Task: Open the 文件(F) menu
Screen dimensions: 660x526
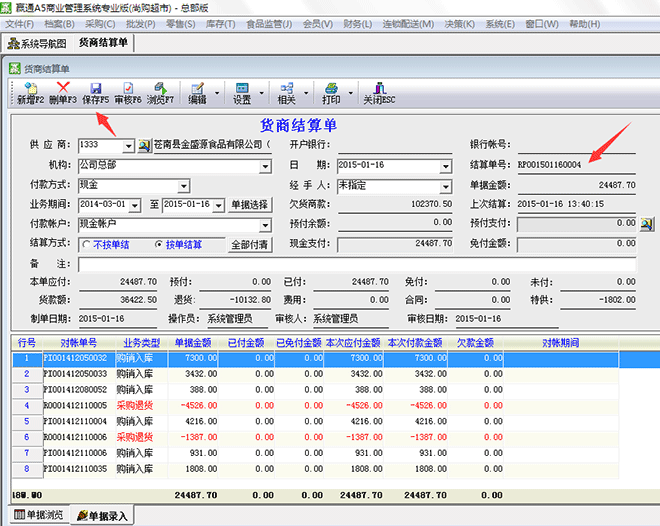Action: 19,24
